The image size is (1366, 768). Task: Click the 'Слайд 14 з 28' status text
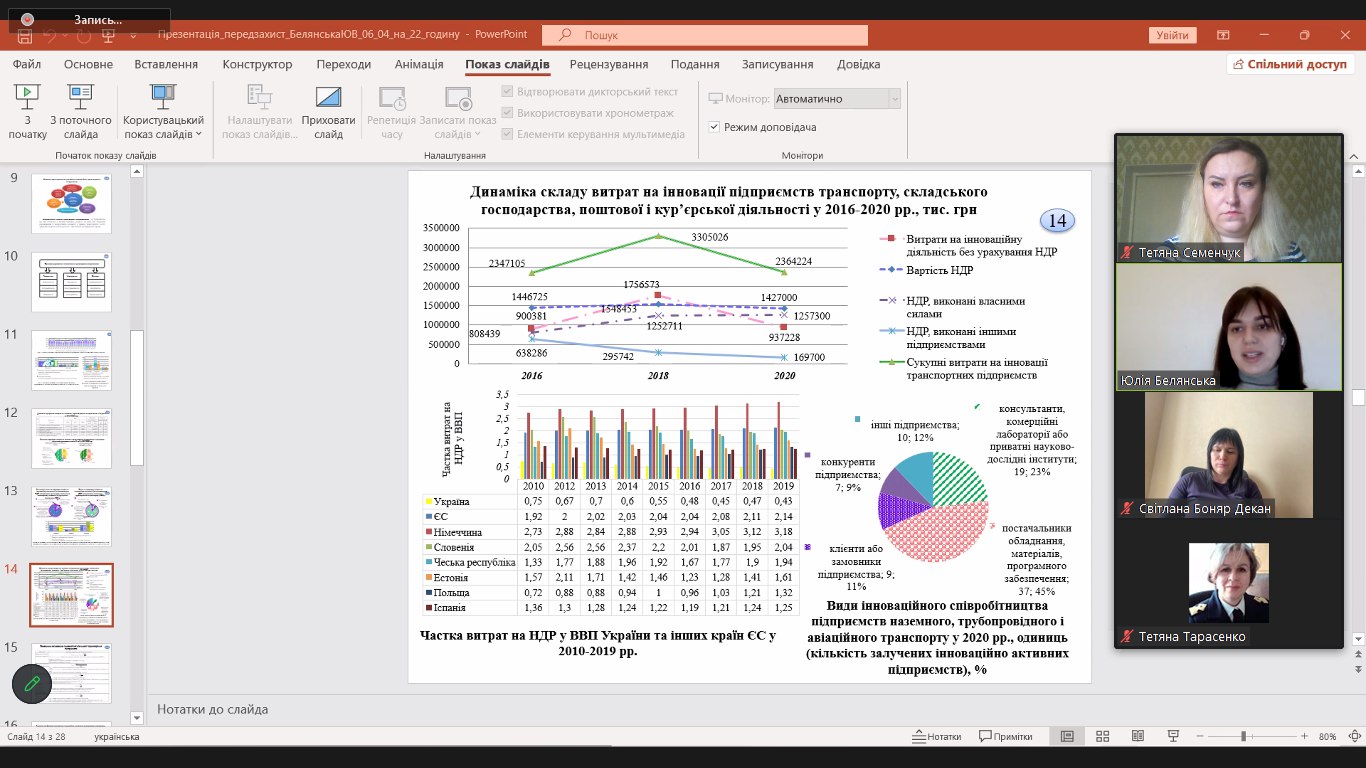(x=38, y=737)
